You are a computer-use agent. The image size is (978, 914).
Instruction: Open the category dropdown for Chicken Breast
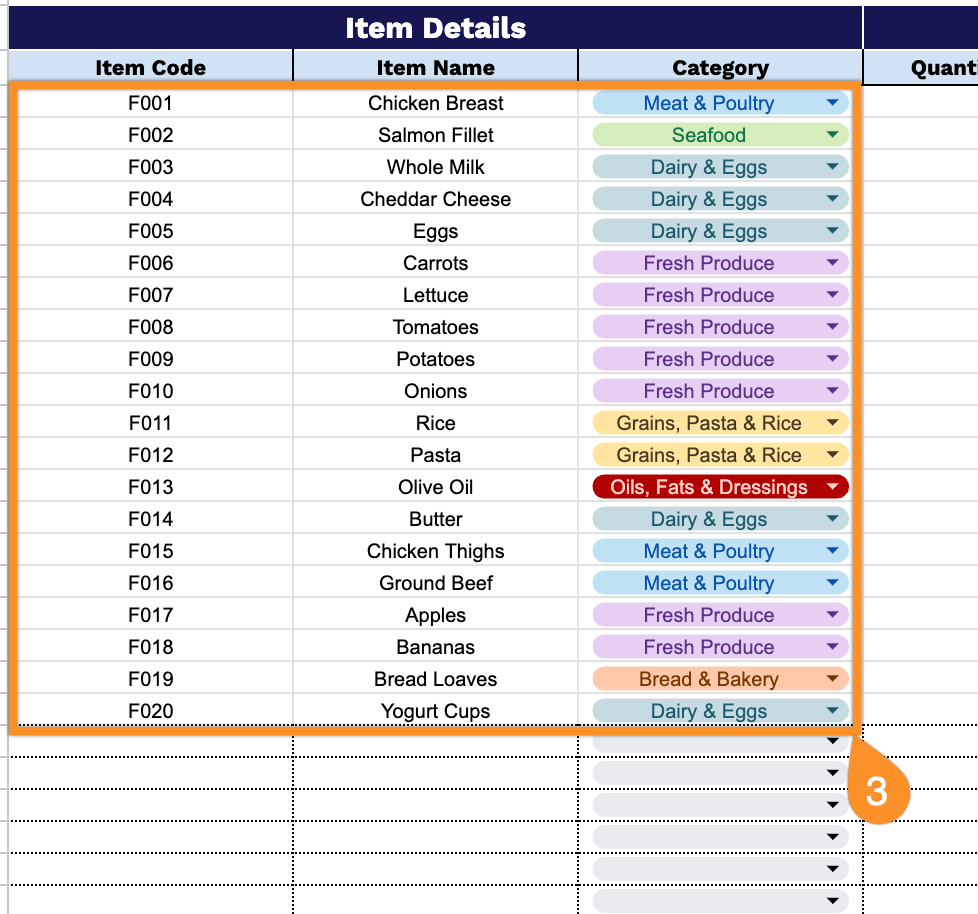coord(832,103)
